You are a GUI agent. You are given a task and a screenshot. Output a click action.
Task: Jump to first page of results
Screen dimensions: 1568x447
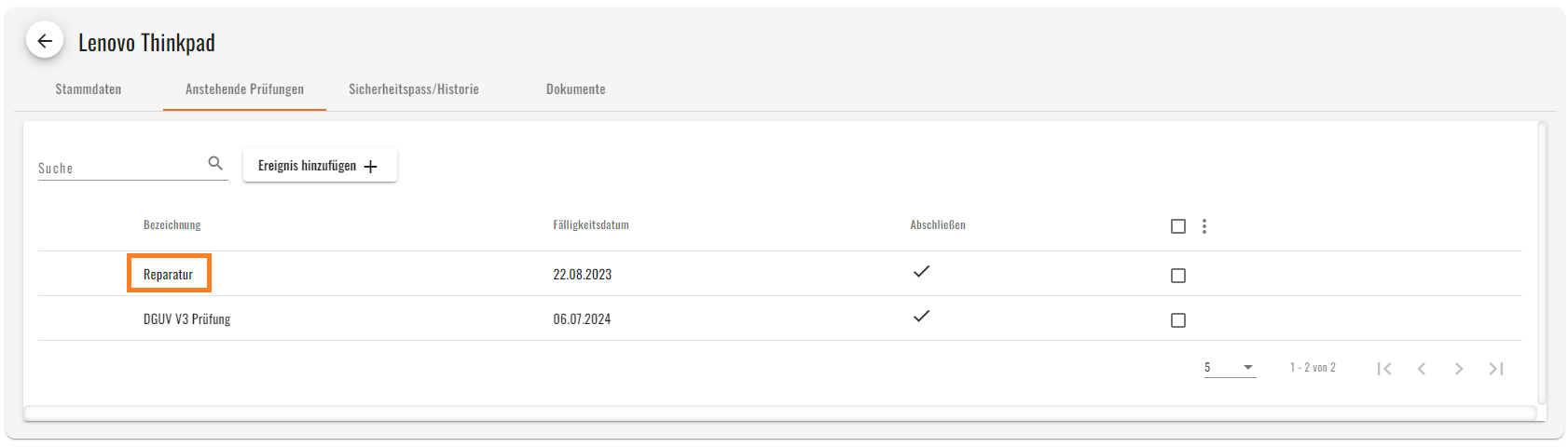pos(1384,369)
